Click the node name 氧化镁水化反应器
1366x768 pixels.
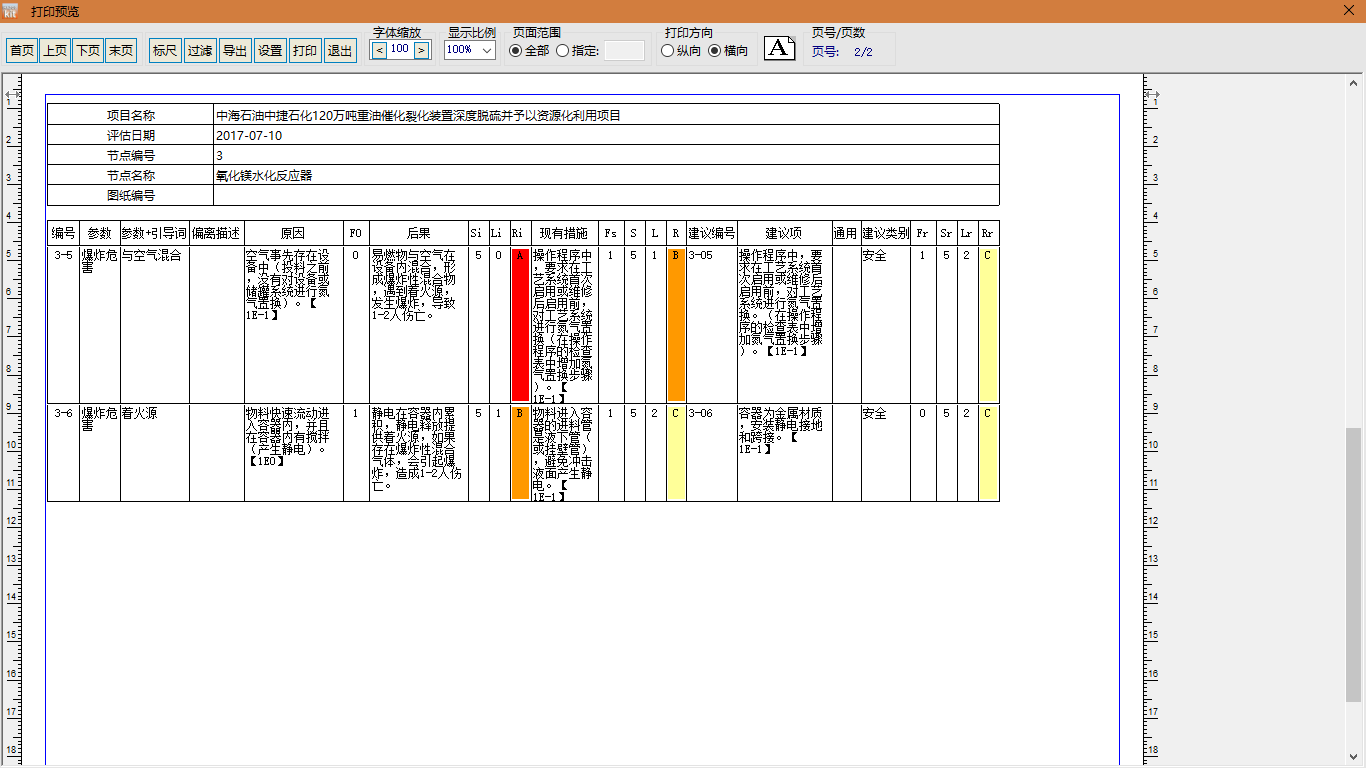pyautogui.click(x=264, y=175)
